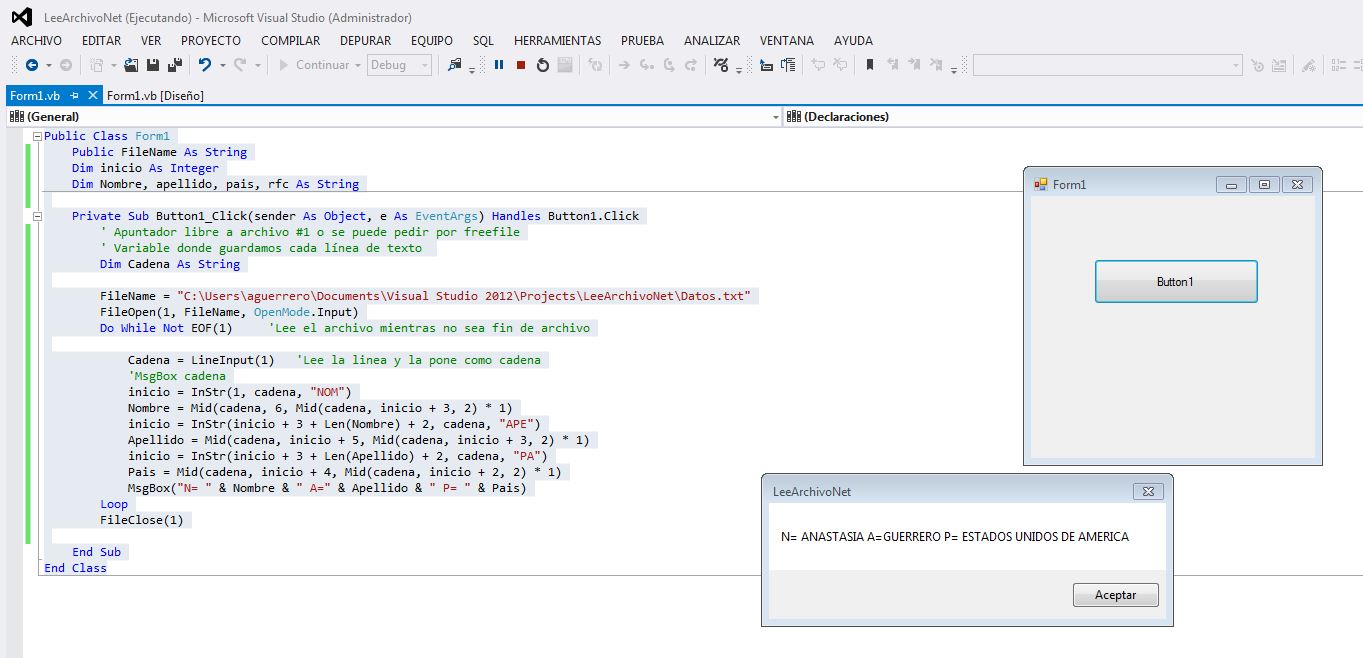Click the increase line indent icon
1363x658 pixels.
click(x=788, y=65)
